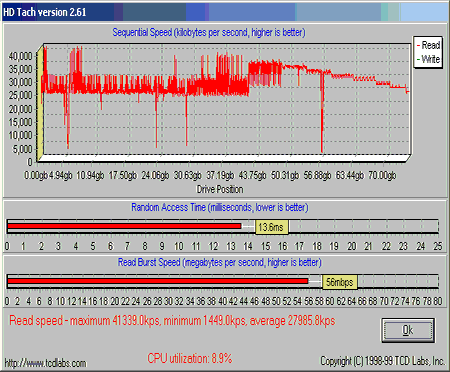Click the 30.63gb drive position label
The width and height of the screenshot is (450, 372).
coord(188,175)
